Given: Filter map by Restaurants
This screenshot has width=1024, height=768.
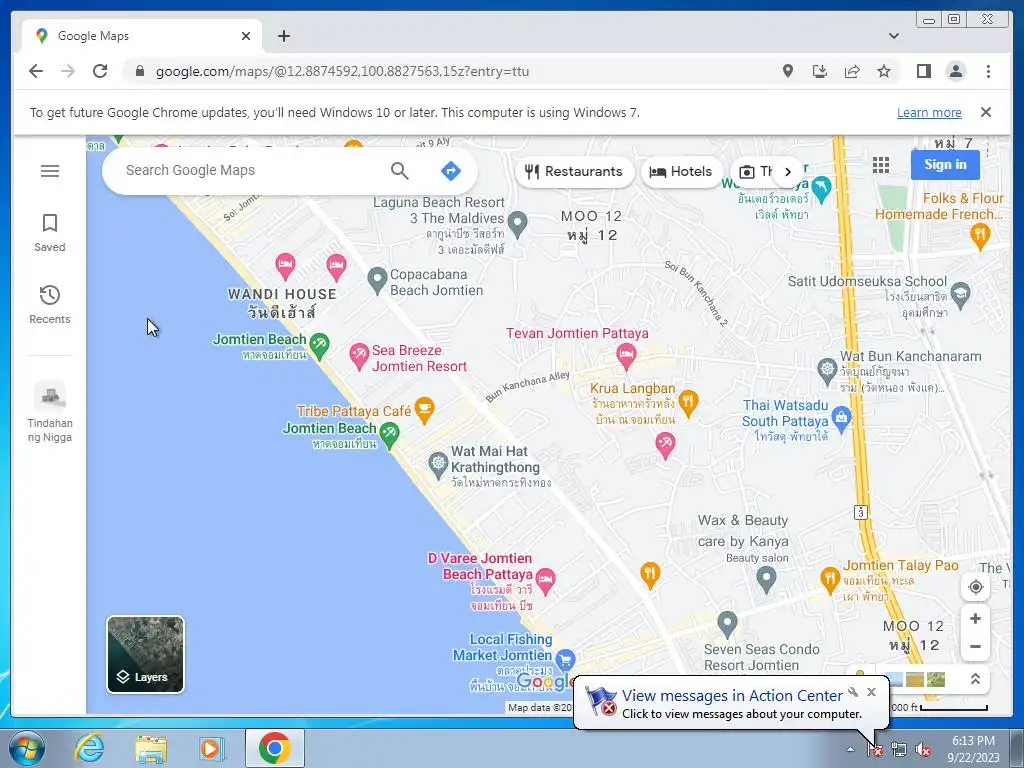Looking at the screenshot, I should point(575,172).
